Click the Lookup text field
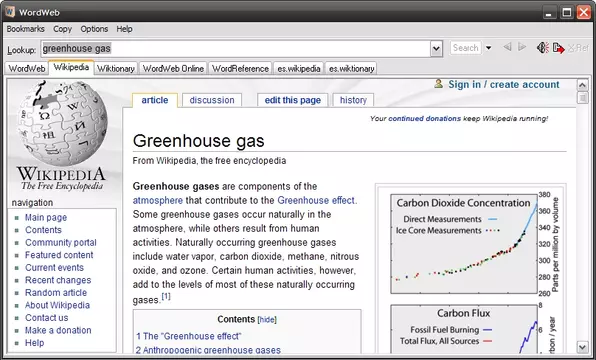The height and width of the screenshot is (360, 596). pyautogui.click(x=236, y=49)
